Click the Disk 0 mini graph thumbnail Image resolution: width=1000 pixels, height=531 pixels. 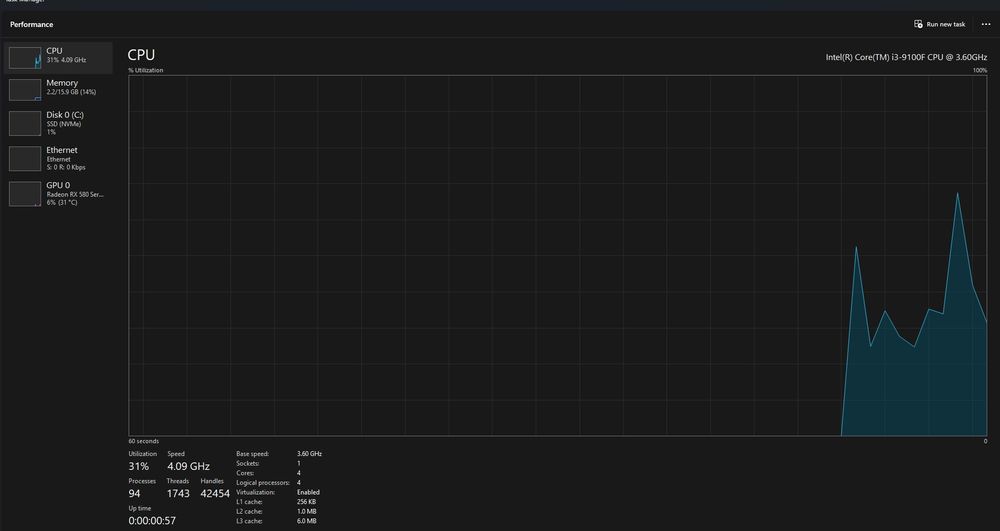pyautogui.click(x=25, y=124)
